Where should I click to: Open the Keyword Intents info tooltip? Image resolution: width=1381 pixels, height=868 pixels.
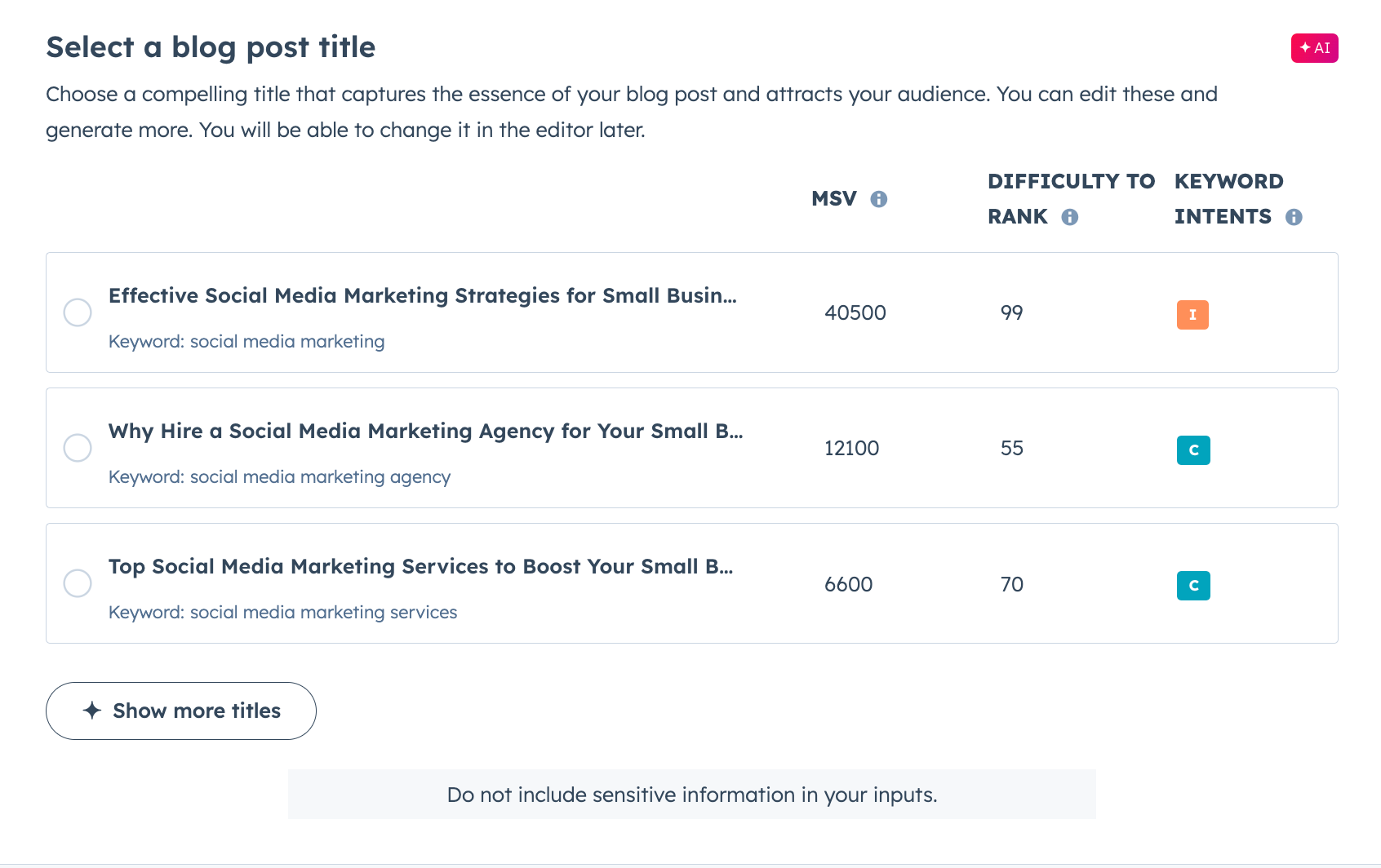click(1294, 217)
